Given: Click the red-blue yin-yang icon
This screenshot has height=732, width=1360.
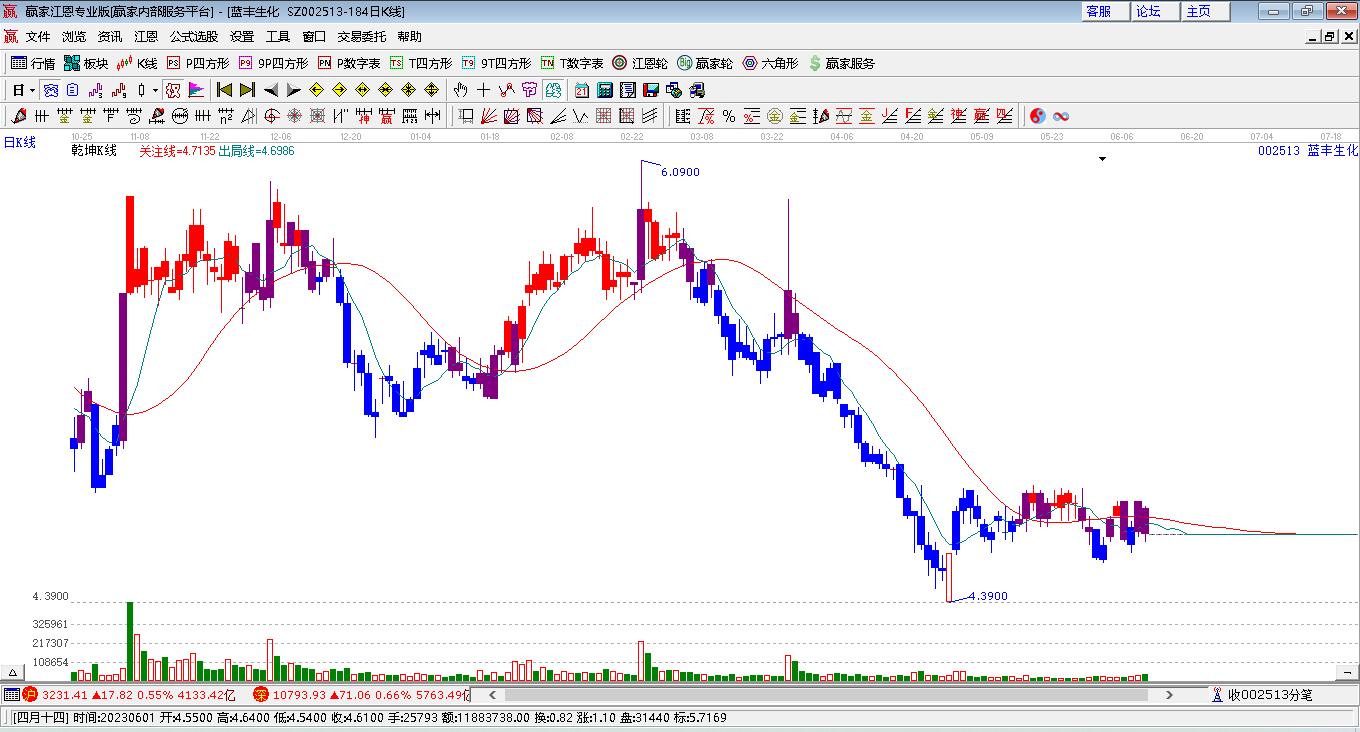Looking at the screenshot, I should (1037, 116).
